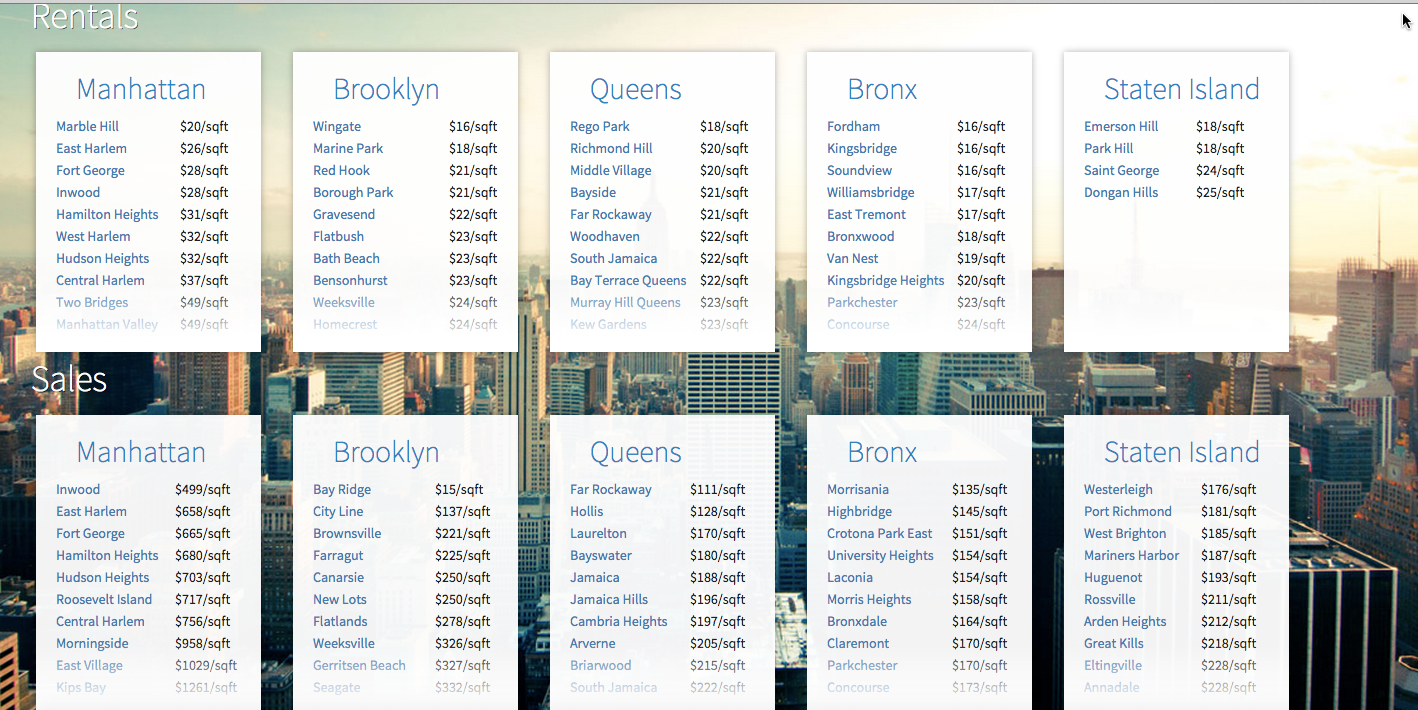Select the City Line link
This screenshot has width=1418, height=710.
338,511
